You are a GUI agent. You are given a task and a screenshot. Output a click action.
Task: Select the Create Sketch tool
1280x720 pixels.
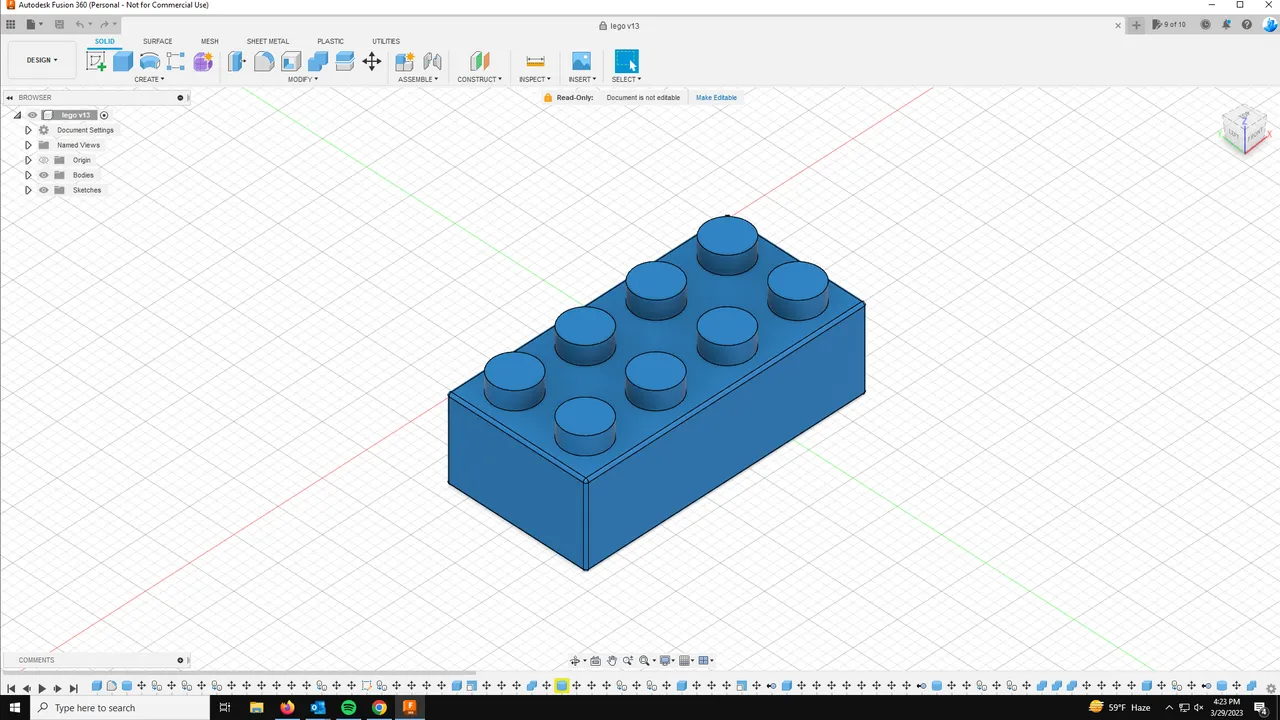click(x=96, y=61)
